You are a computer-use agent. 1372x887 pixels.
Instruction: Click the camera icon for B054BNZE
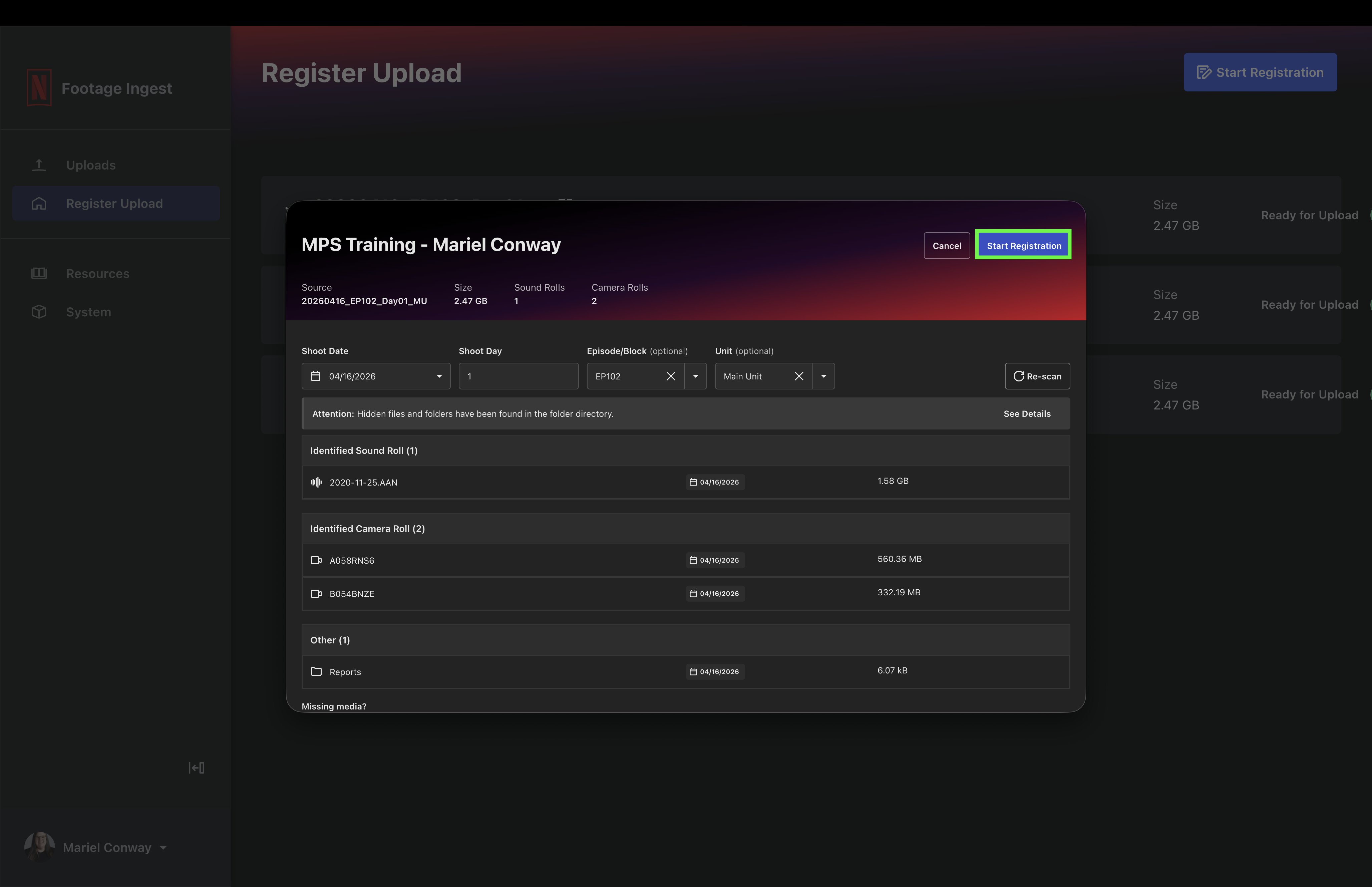[x=316, y=594]
